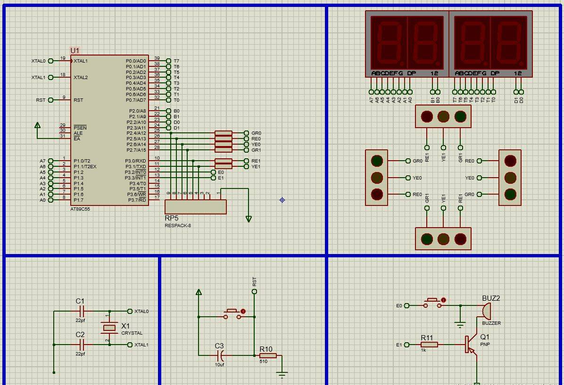564x385 pixels.
Task: Select the RP5 RESPACK-8 resistor pack
Action: [196, 207]
